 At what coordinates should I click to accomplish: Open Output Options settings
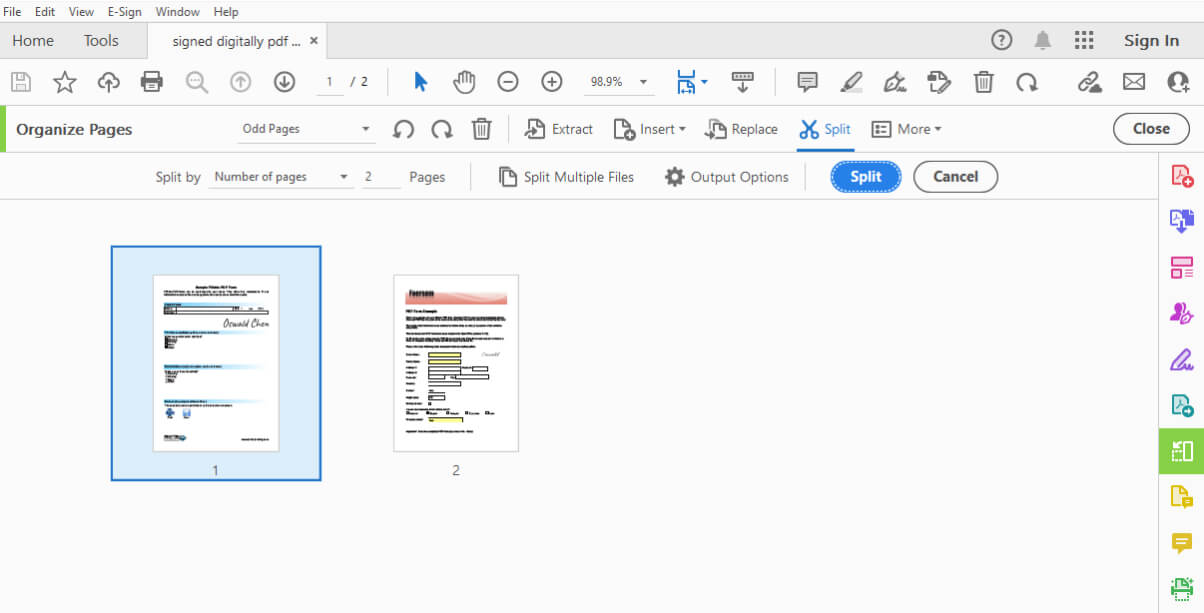[x=727, y=177]
